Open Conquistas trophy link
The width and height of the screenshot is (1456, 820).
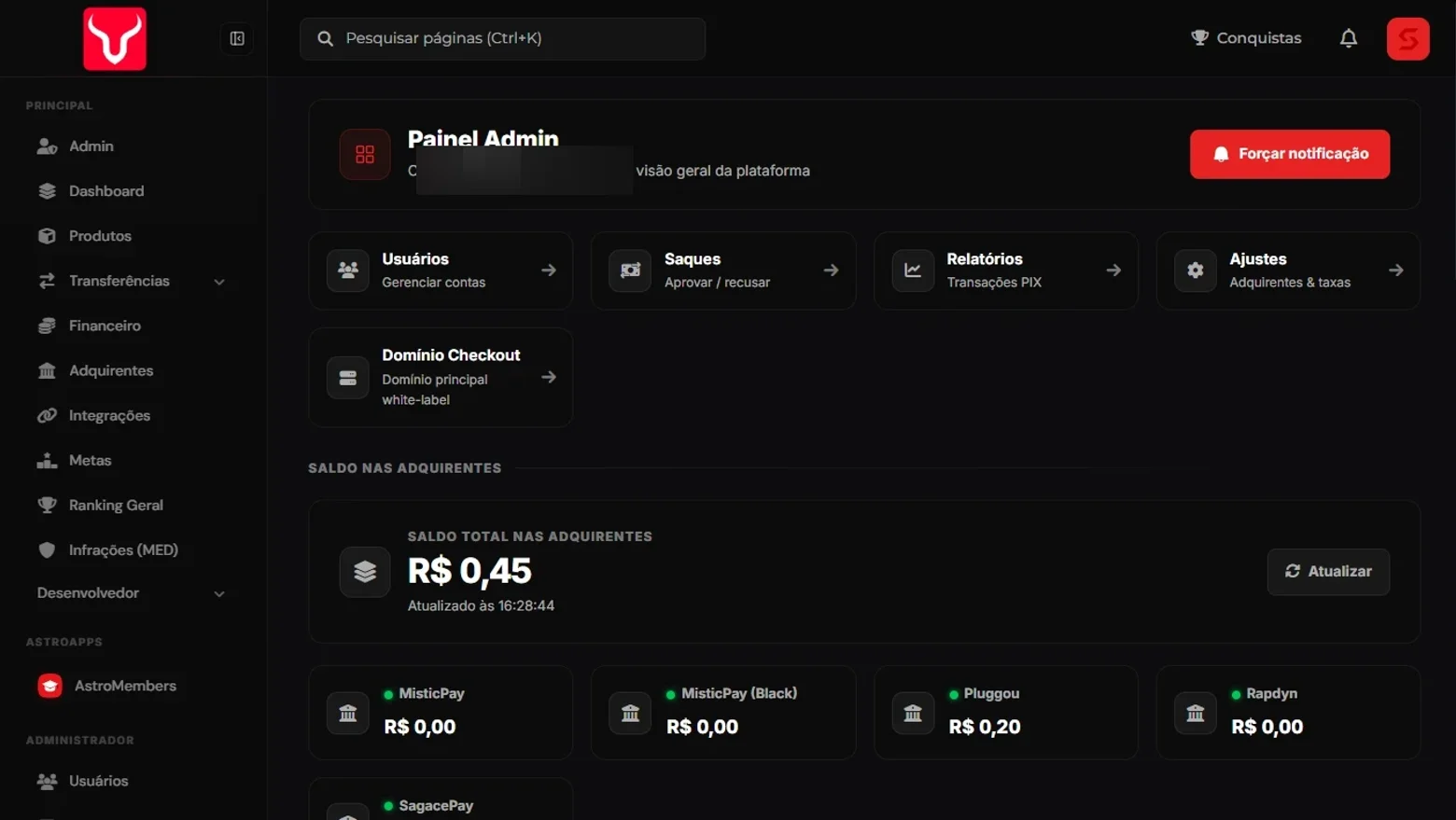(x=1246, y=38)
